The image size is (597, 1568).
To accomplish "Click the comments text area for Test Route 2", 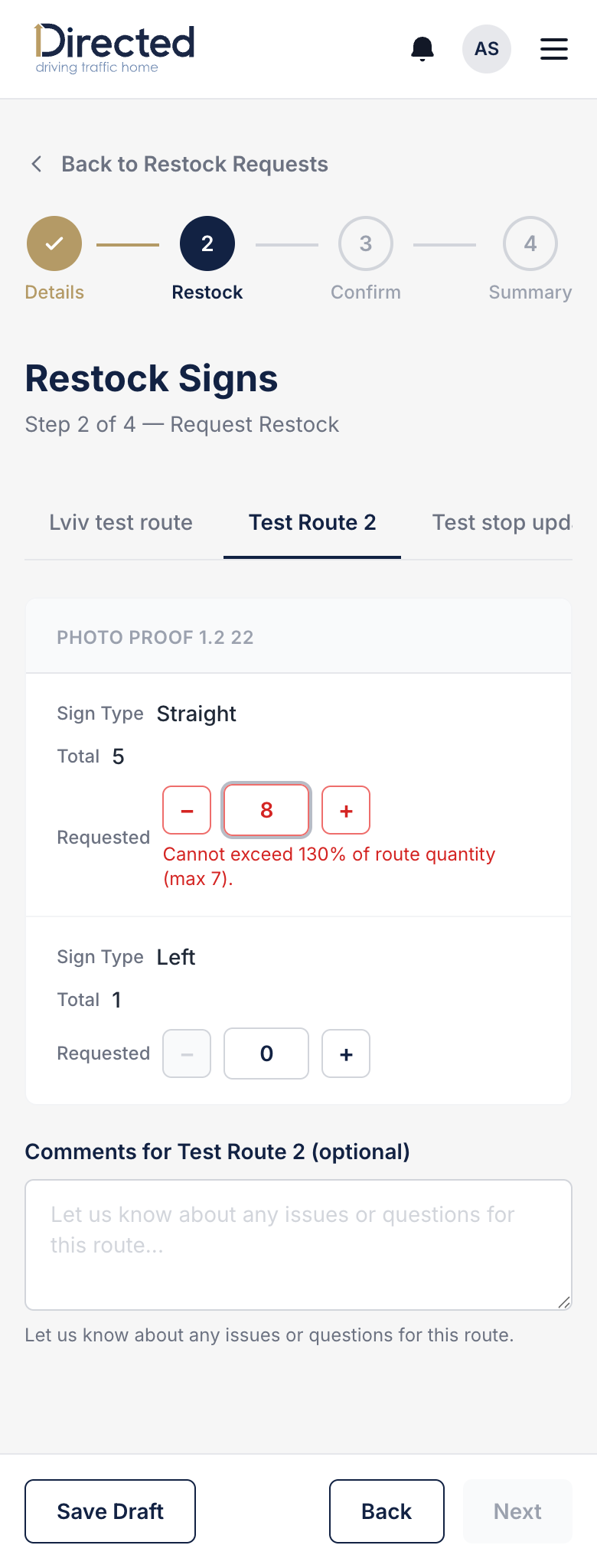I will (x=298, y=1245).
